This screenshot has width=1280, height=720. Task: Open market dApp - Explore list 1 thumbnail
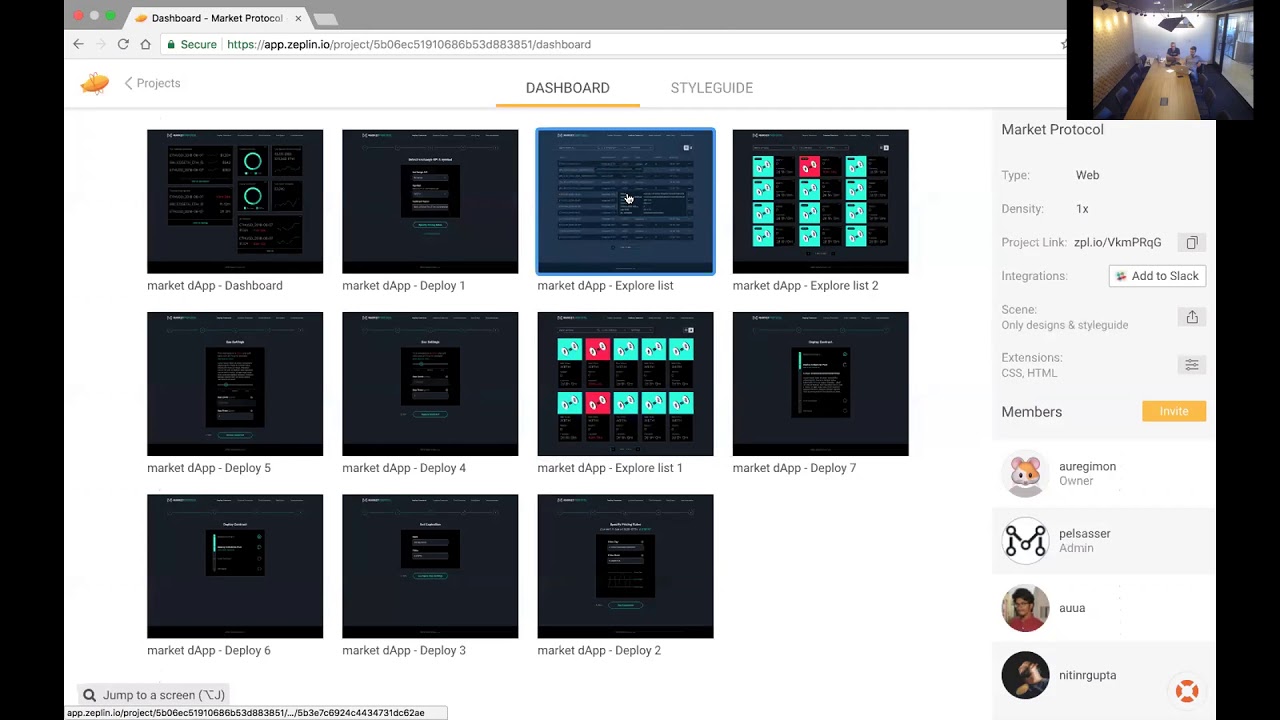[626, 384]
